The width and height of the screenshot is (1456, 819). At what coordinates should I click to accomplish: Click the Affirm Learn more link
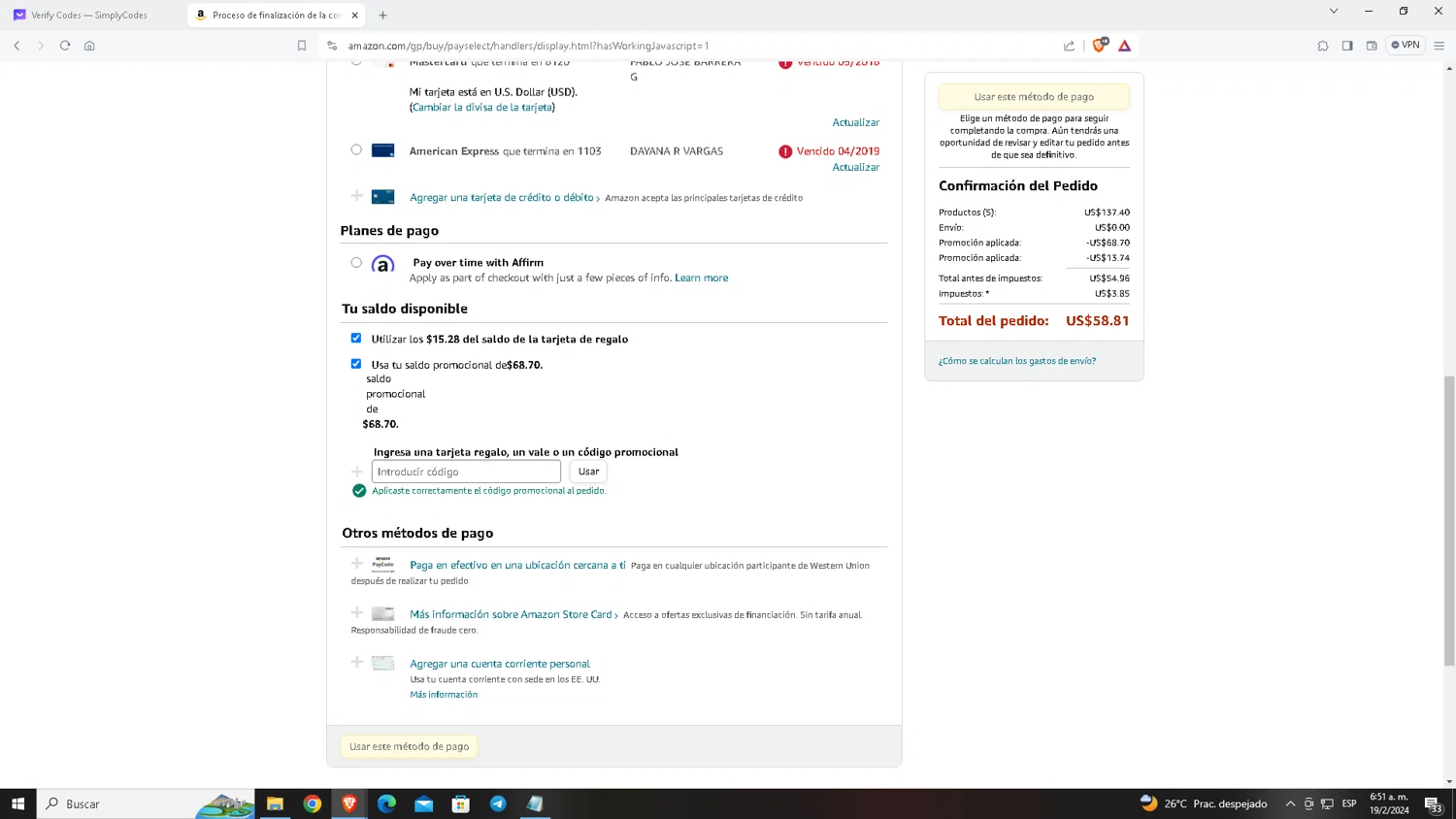click(x=701, y=278)
